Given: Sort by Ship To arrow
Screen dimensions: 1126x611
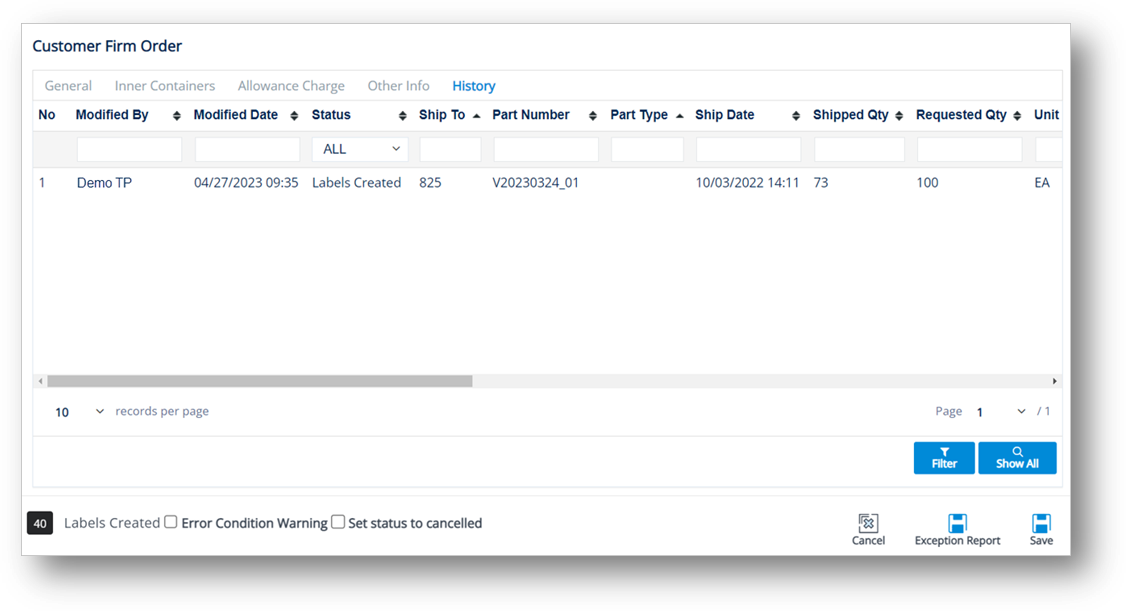Looking at the screenshot, I should (476, 116).
